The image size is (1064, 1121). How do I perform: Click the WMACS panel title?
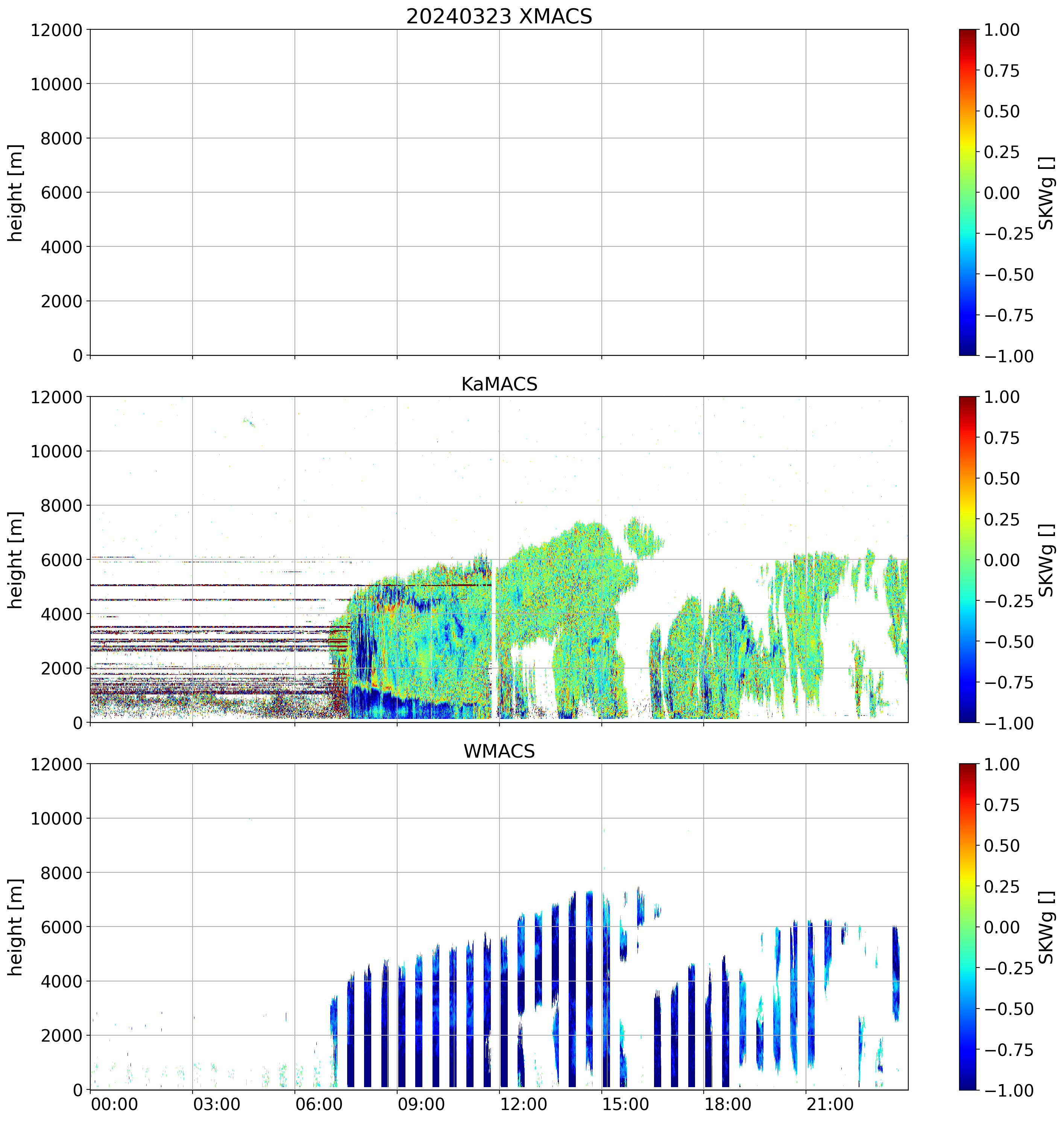coord(499,751)
